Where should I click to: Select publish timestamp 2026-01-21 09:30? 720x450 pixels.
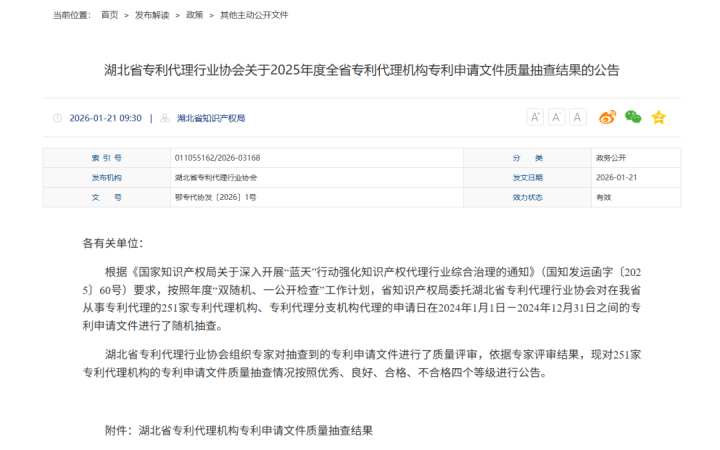coord(105,118)
